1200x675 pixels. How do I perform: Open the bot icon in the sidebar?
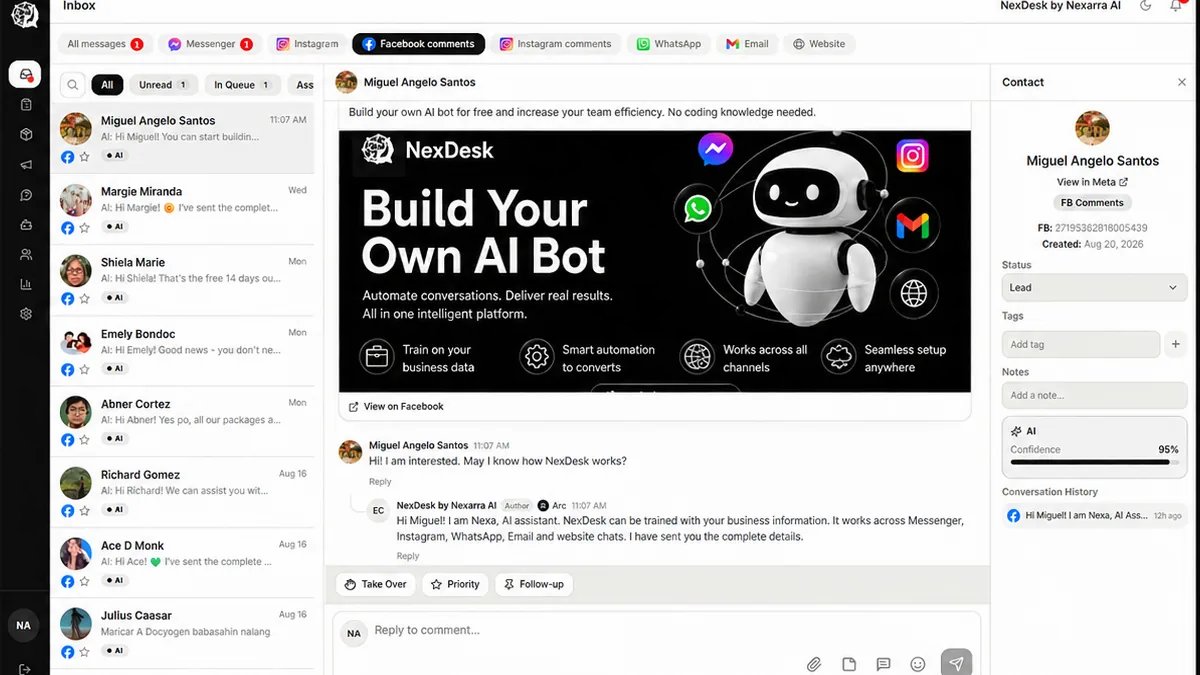[x=26, y=224]
